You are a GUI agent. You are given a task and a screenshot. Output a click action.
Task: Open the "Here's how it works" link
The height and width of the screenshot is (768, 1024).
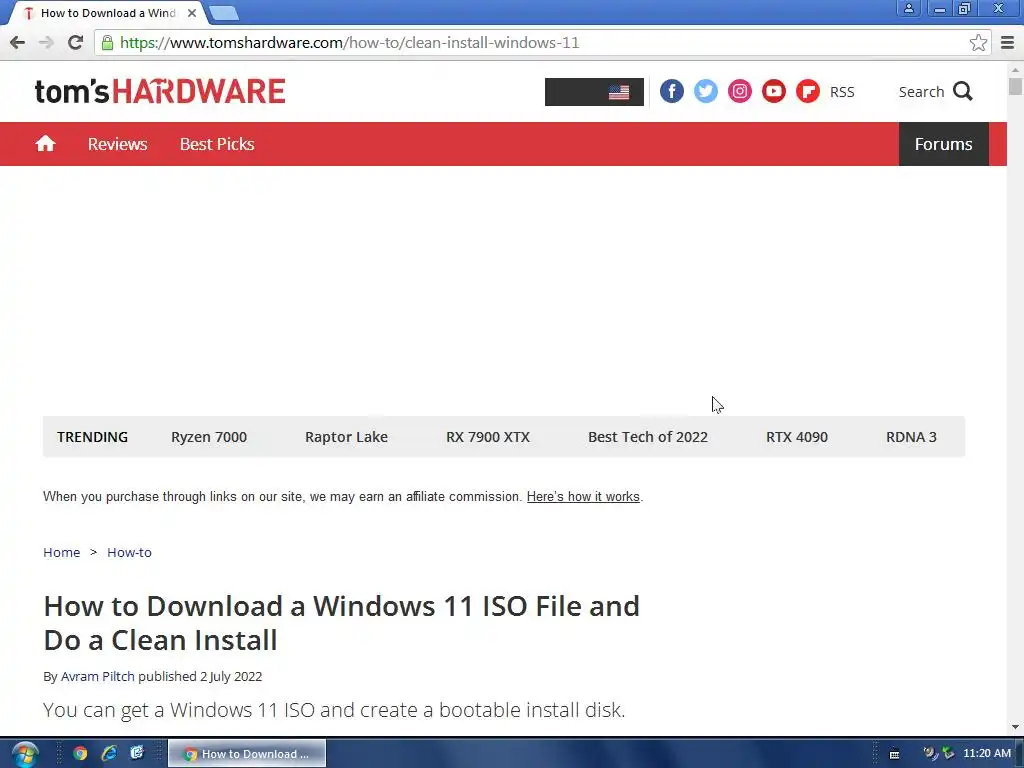pos(583,496)
